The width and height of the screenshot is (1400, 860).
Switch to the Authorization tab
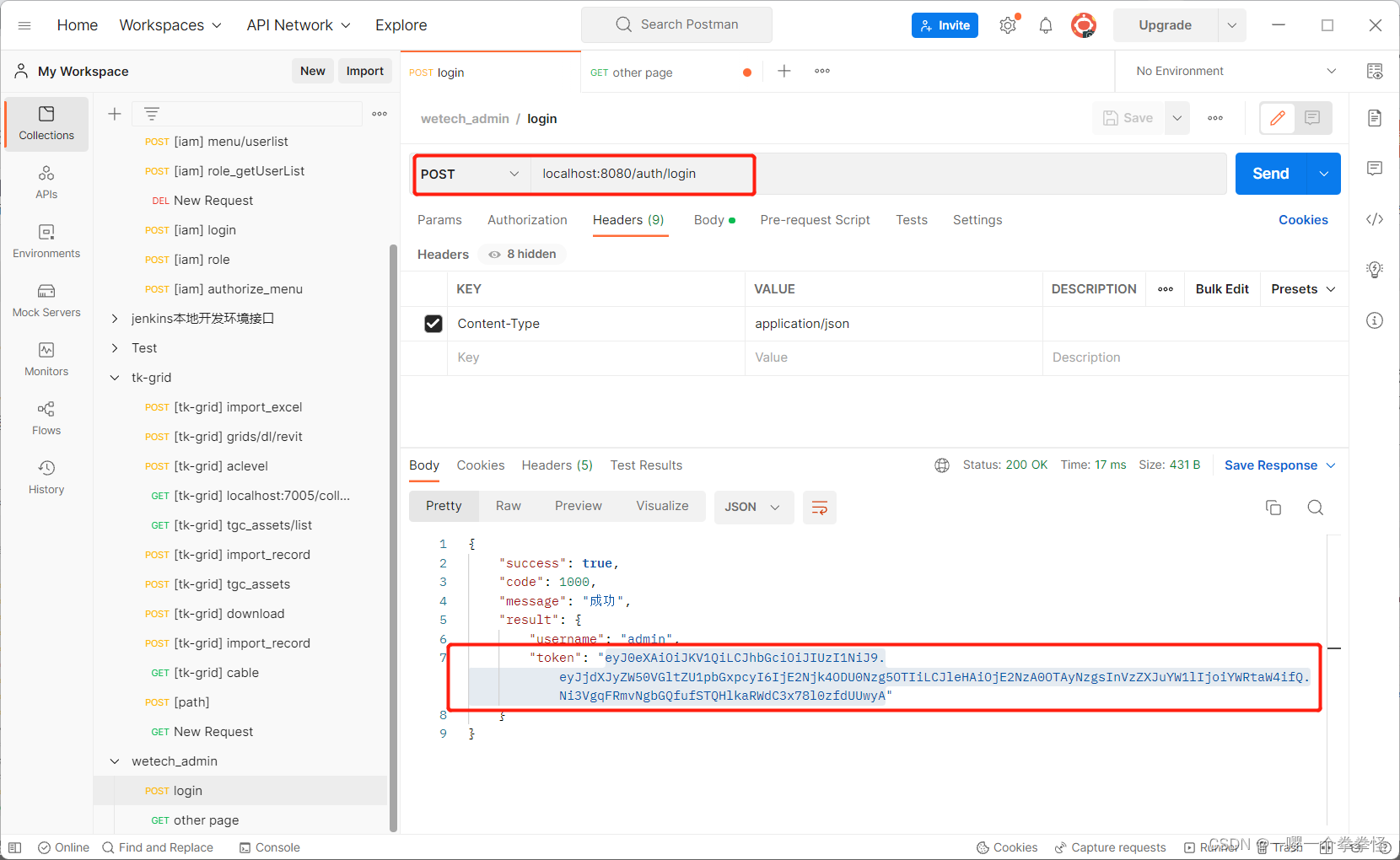[527, 220]
